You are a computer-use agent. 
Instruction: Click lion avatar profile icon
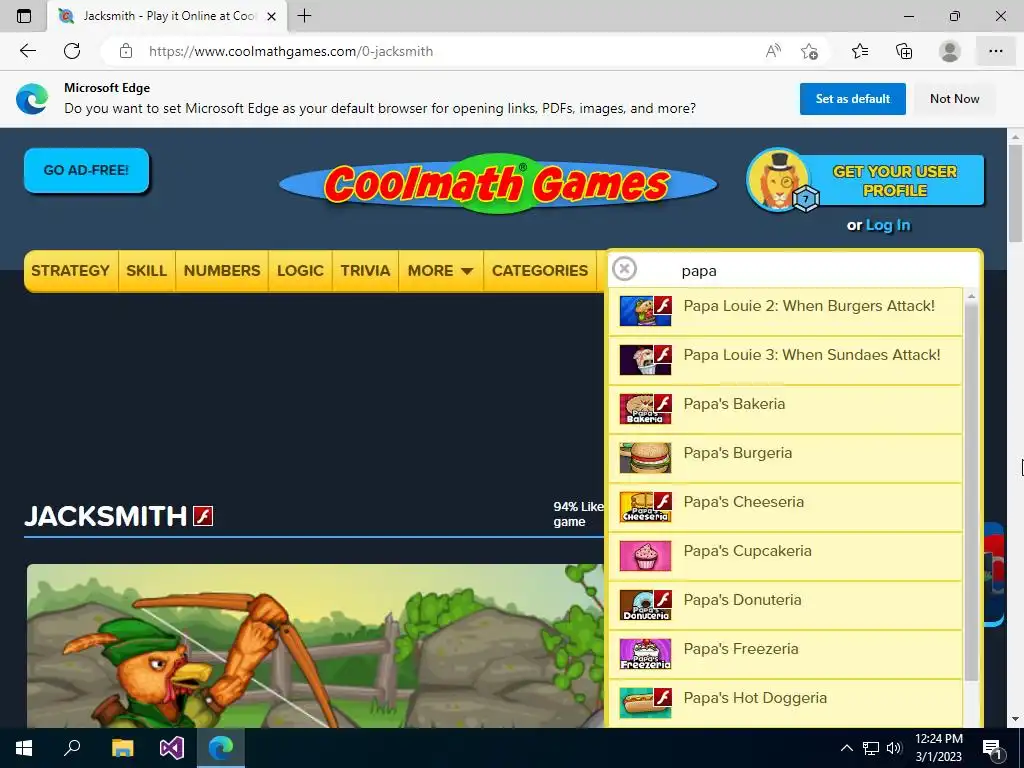pyautogui.click(x=780, y=180)
